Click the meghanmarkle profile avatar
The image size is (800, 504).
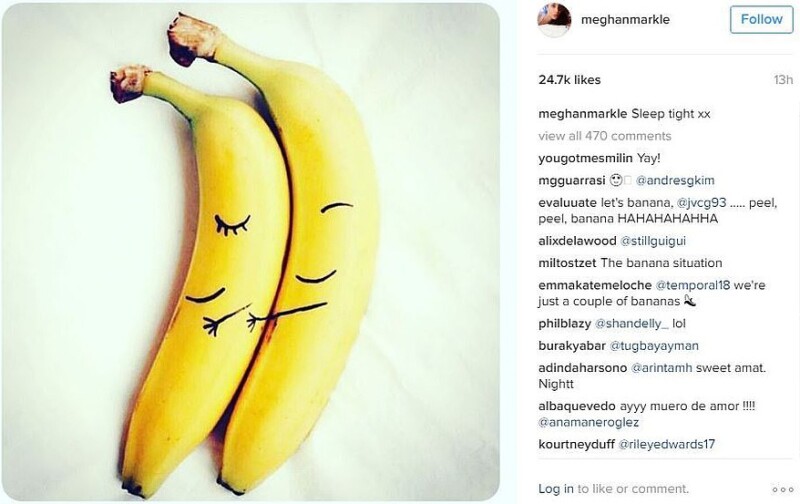[554, 20]
